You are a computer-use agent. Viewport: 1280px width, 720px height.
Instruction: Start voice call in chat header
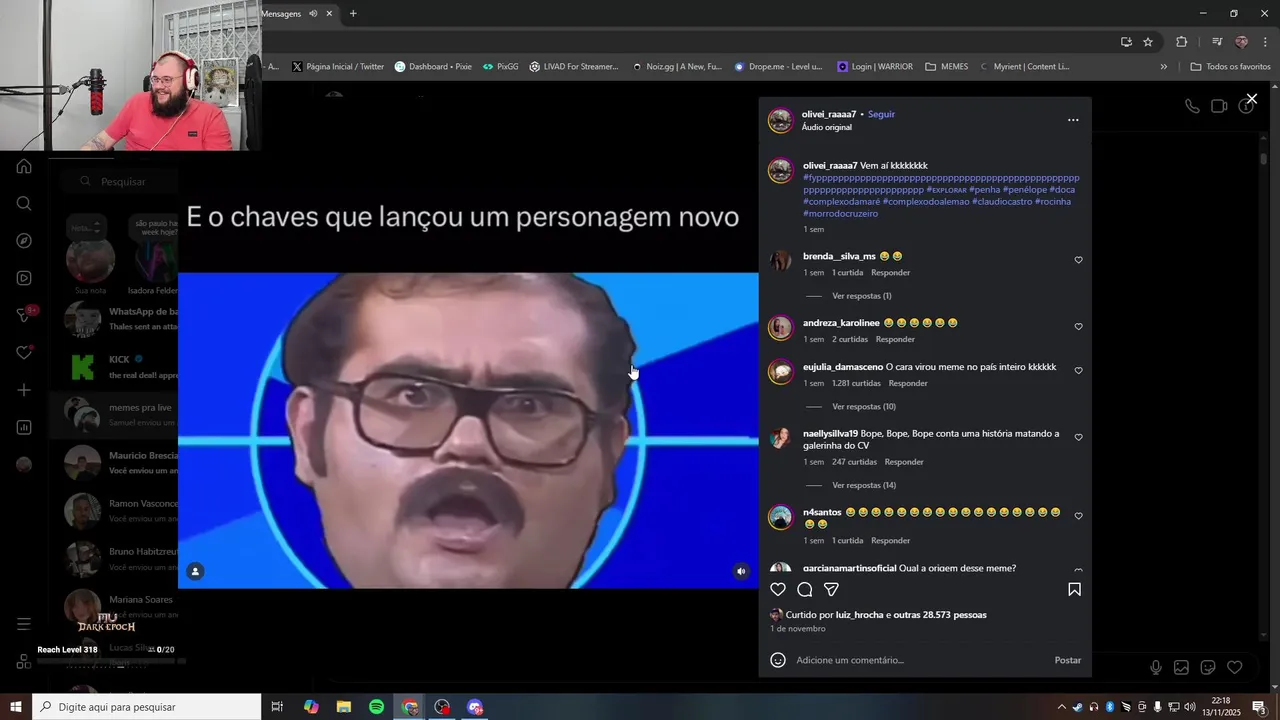click(1192, 106)
